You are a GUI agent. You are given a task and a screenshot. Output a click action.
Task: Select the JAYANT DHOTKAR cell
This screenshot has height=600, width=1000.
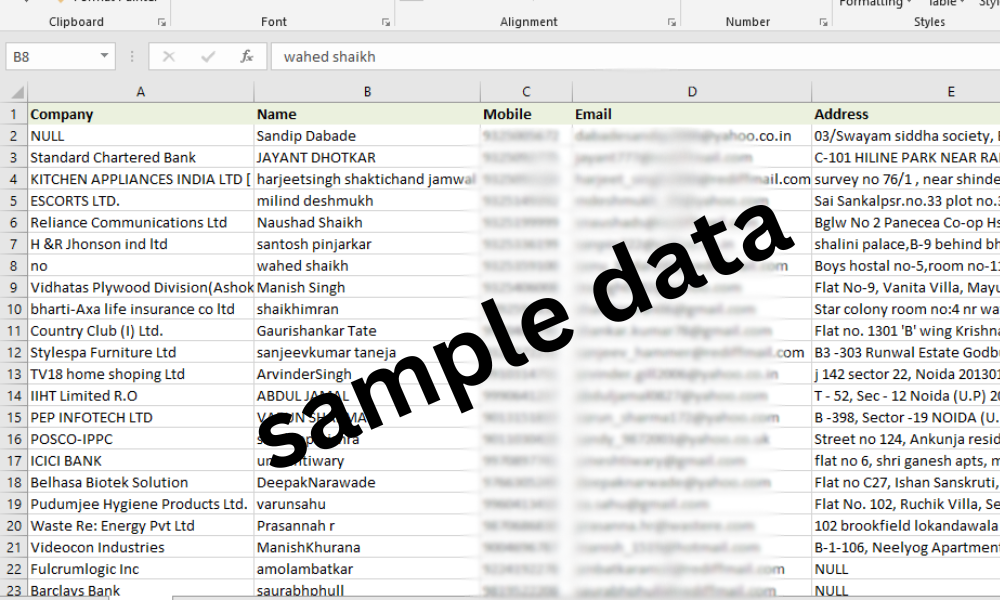point(367,157)
